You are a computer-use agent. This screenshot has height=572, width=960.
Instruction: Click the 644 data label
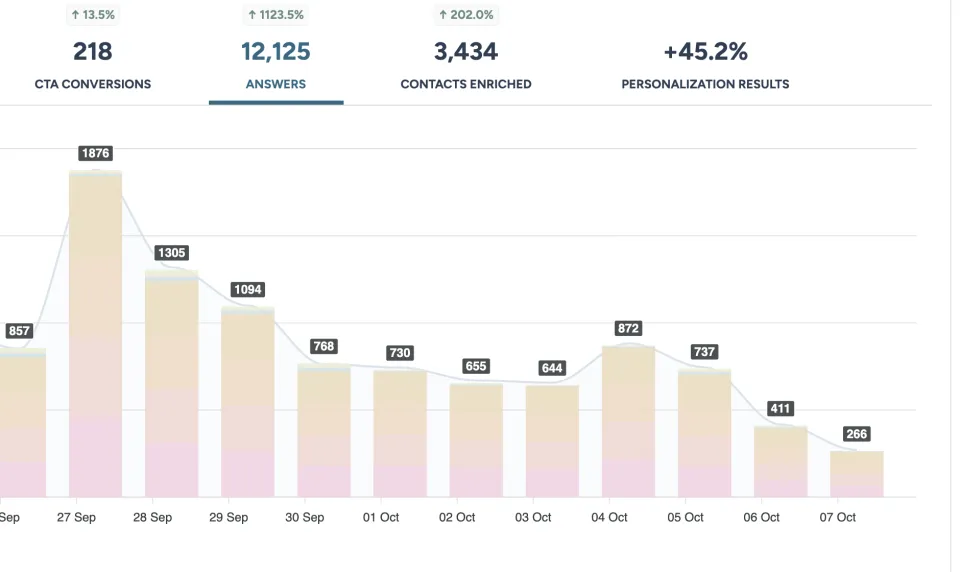[552, 368]
